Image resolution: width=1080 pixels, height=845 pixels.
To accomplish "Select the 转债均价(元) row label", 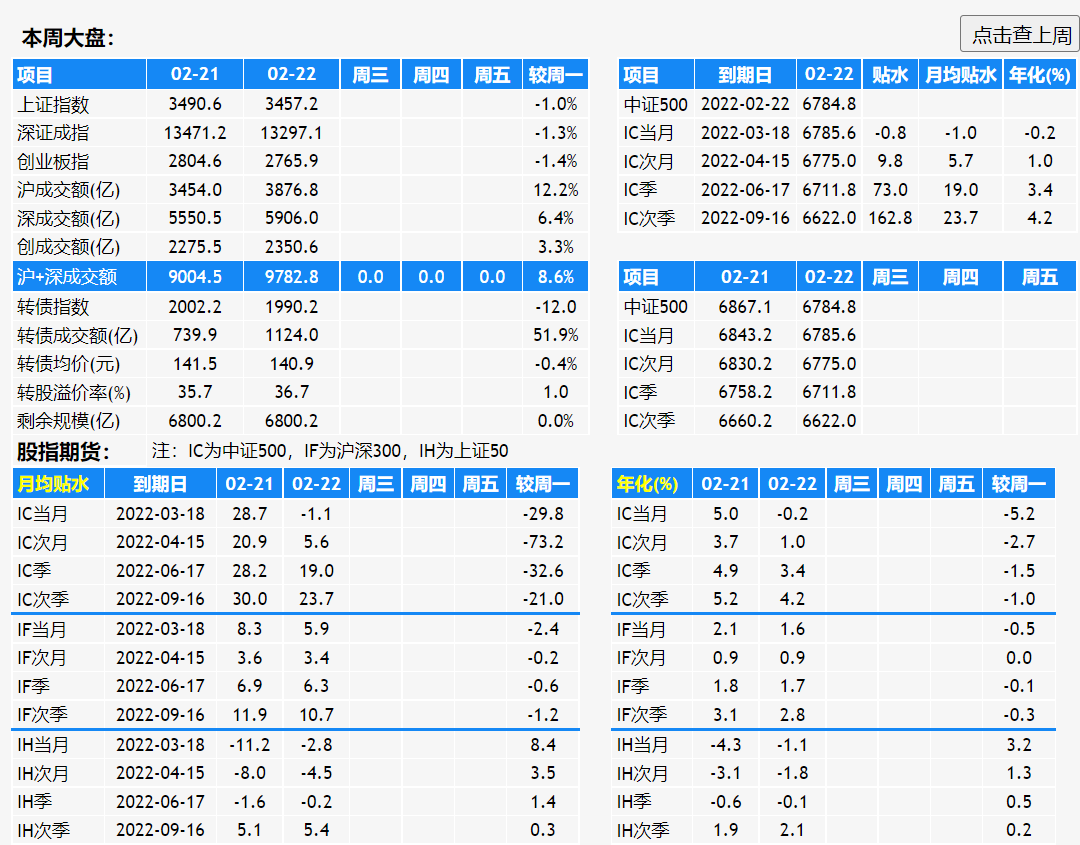I will point(68,364).
